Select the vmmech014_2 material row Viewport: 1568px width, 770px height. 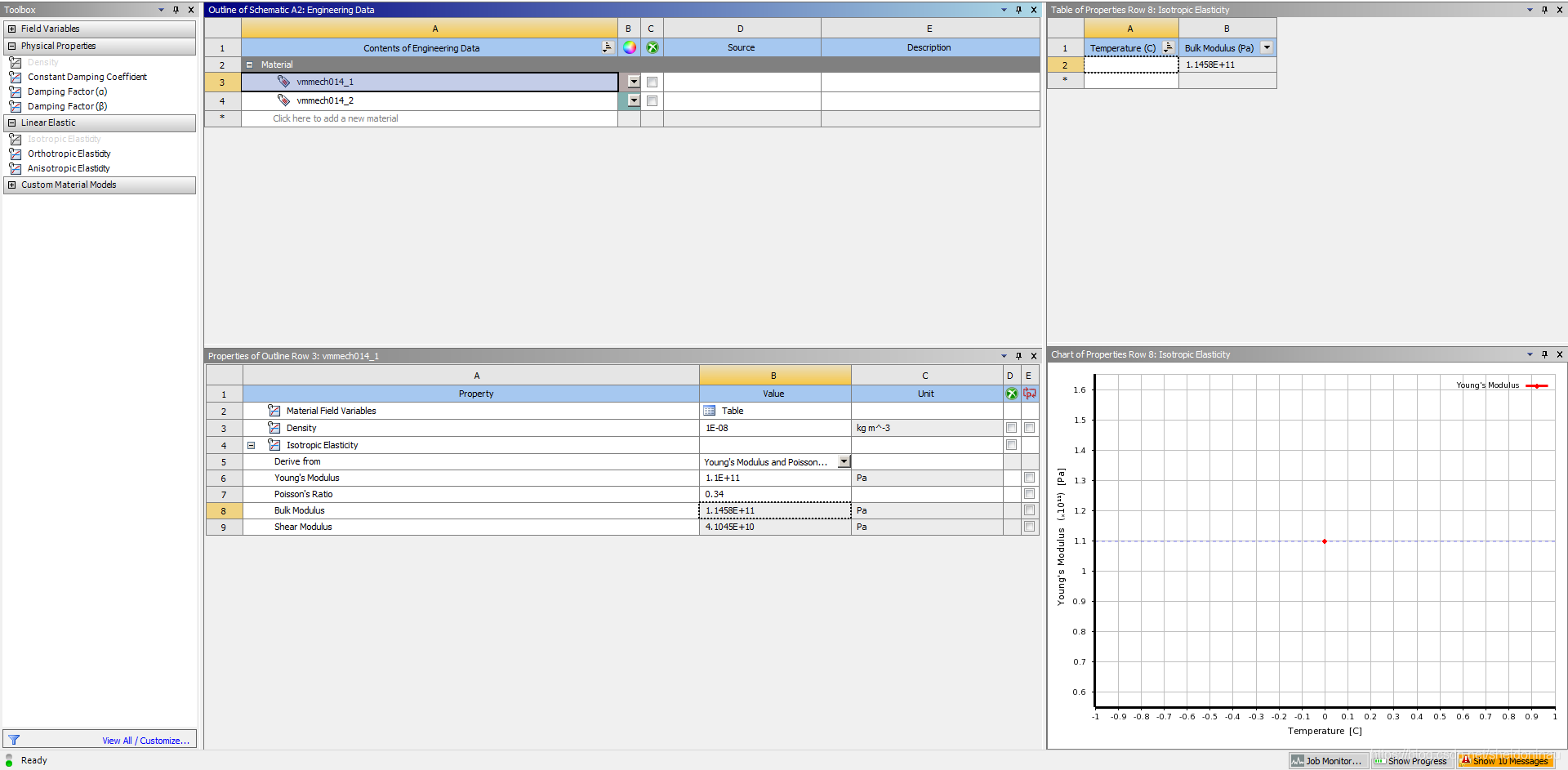[x=430, y=100]
